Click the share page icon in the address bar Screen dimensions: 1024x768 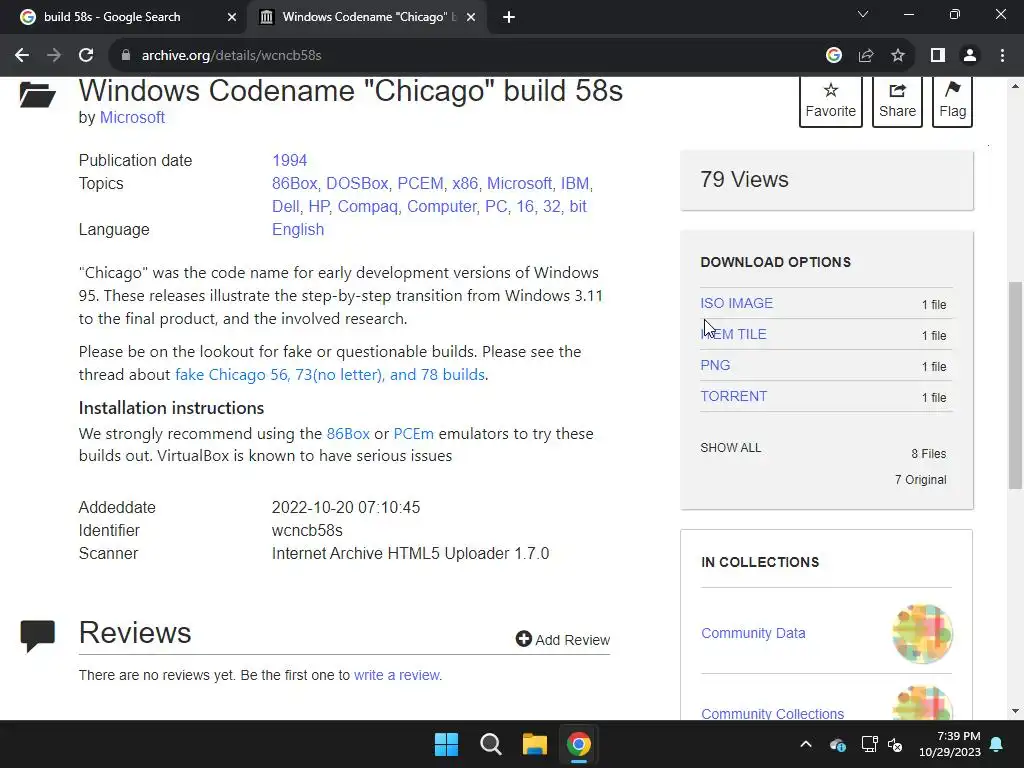(x=866, y=56)
